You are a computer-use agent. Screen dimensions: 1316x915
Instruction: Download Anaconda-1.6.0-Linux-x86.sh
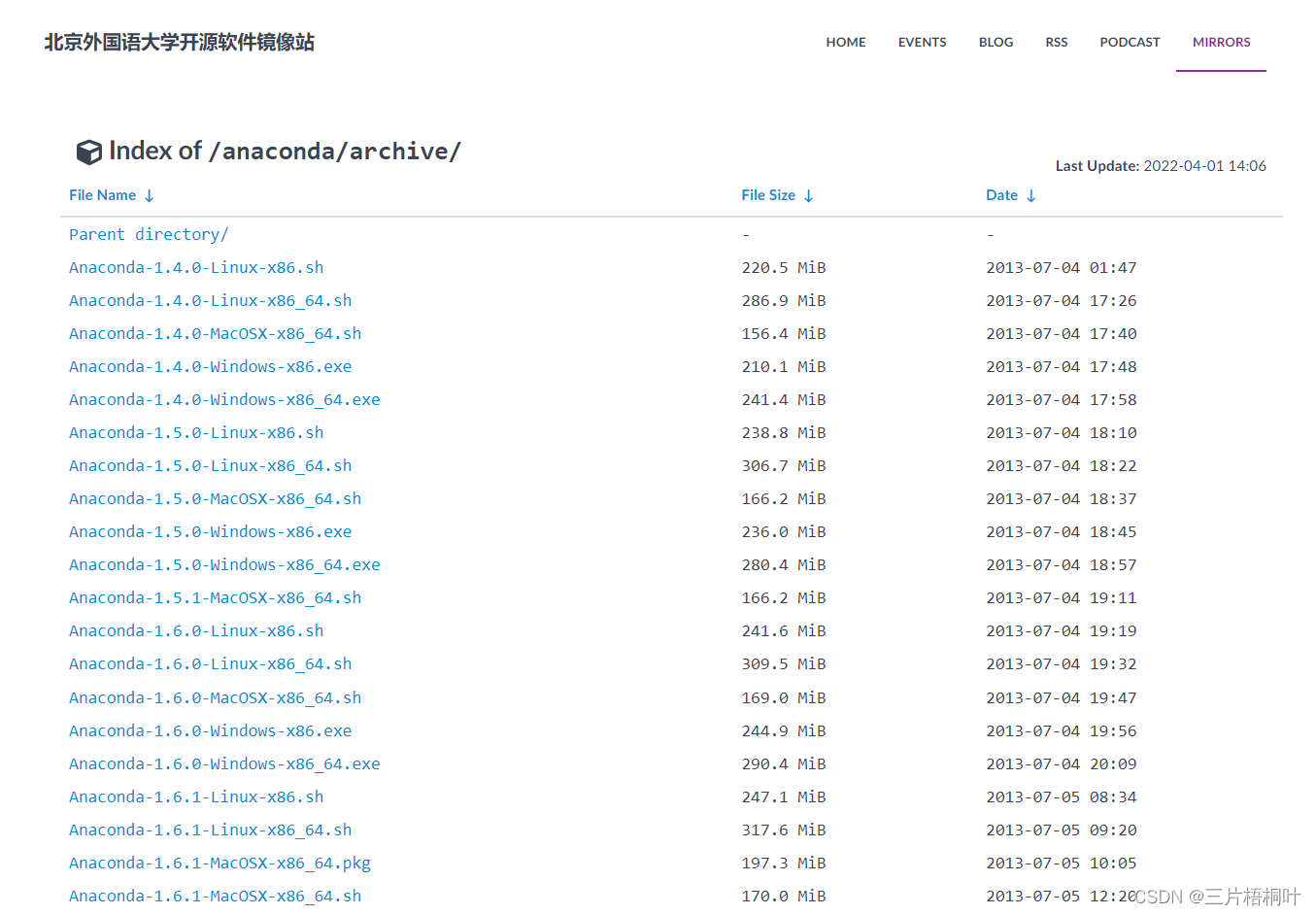pos(196,630)
